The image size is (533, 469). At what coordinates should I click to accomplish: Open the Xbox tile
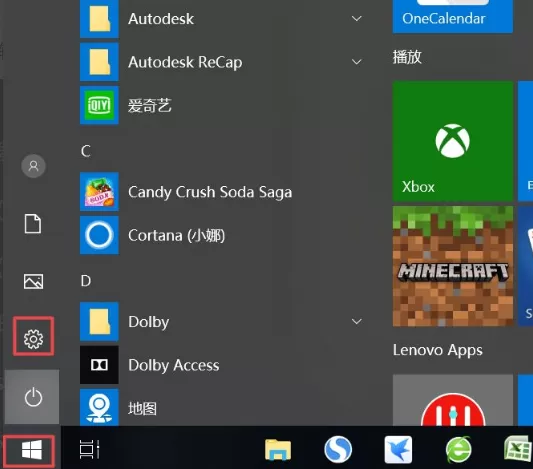(453, 141)
